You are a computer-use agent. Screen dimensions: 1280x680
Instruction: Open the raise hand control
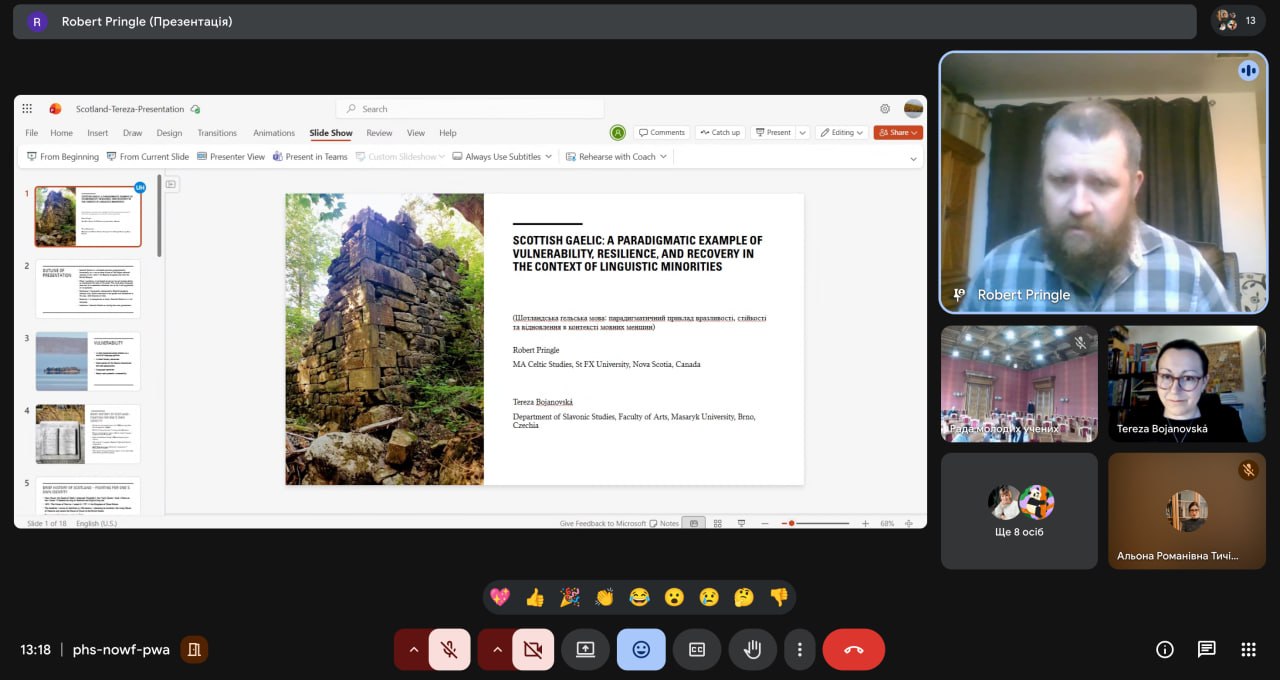[753, 649]
